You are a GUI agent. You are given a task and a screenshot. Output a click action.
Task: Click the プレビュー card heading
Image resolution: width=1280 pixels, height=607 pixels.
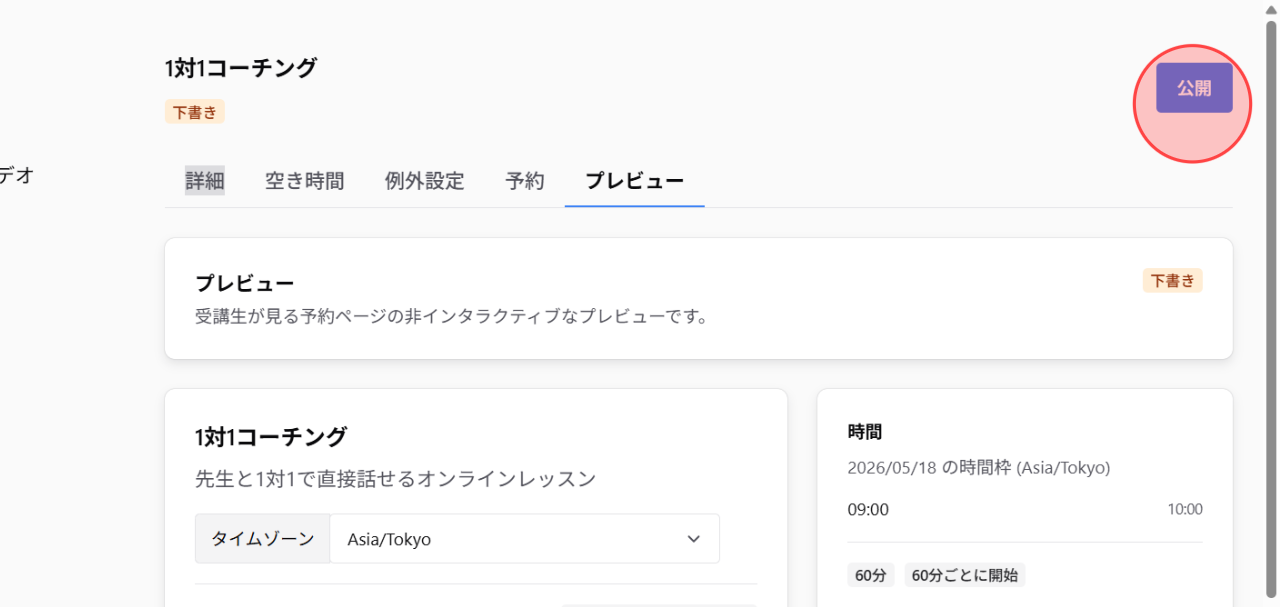[244, 284]
